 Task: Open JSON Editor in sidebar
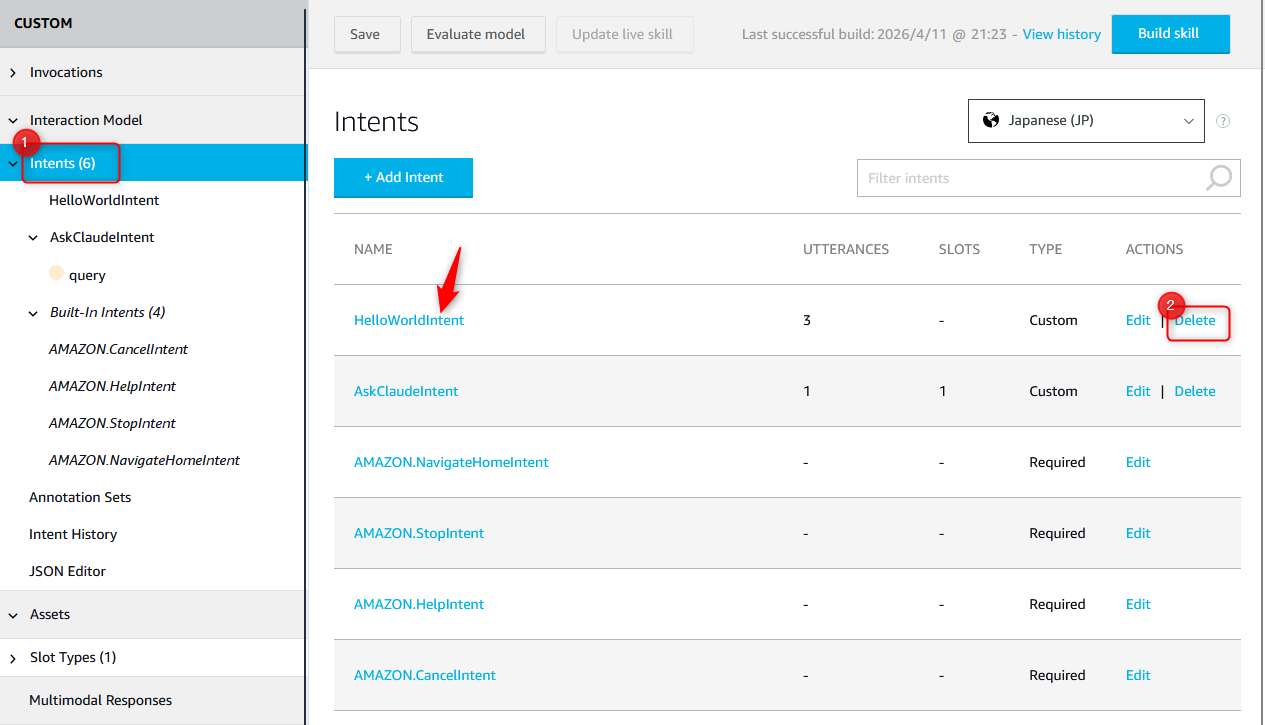tap(67, 571)
